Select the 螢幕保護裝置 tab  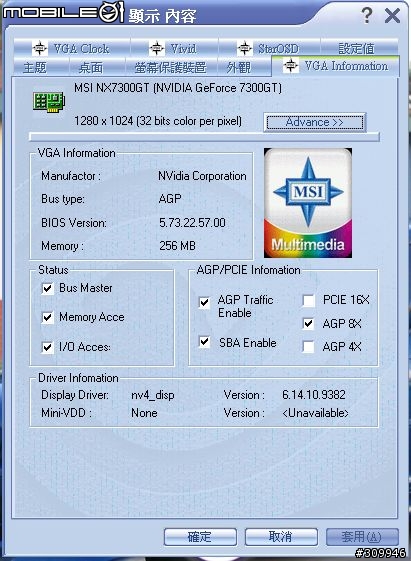click(x=171, y=67)
